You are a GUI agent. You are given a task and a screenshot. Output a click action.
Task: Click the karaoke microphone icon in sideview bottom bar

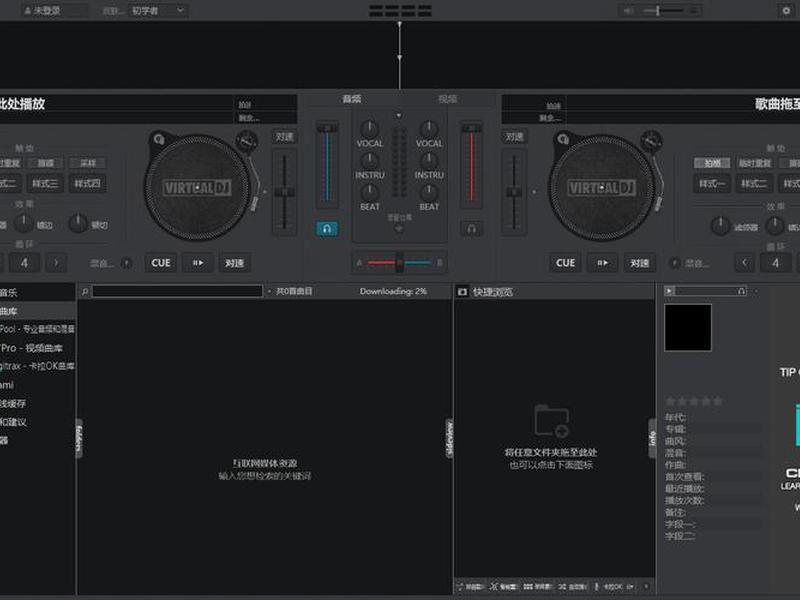coord(596,587)
